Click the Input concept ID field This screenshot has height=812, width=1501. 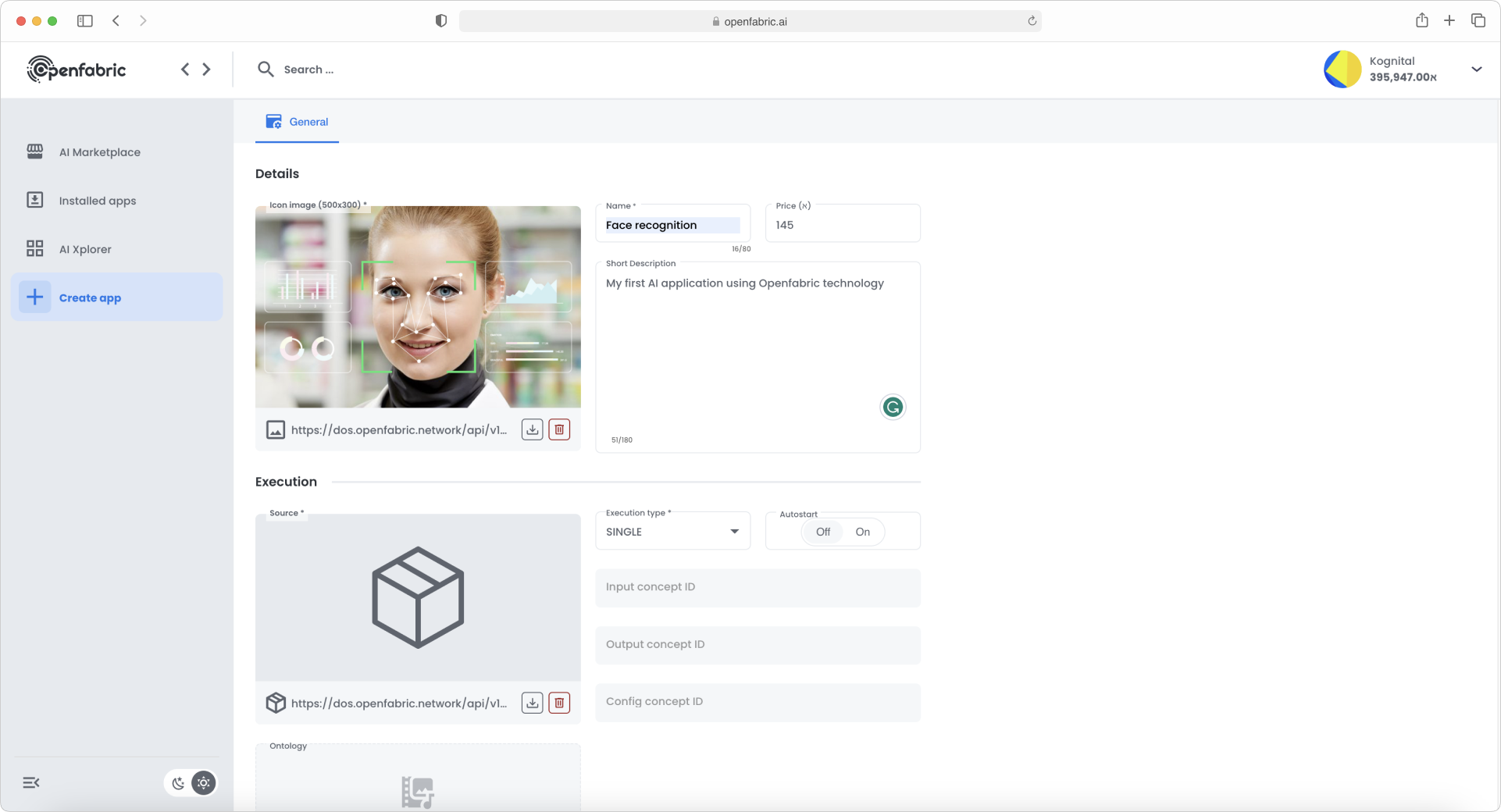[x=758, y=587]
